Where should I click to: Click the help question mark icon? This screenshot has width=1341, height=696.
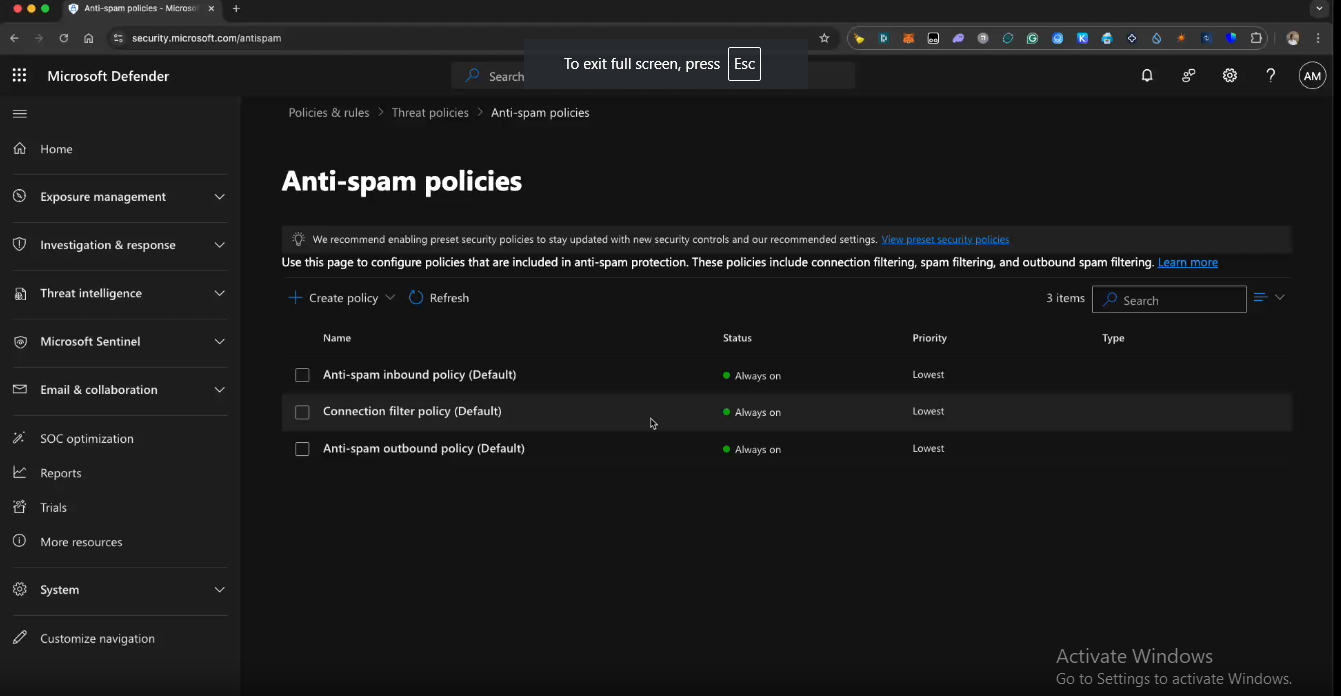pos(1270,76)
